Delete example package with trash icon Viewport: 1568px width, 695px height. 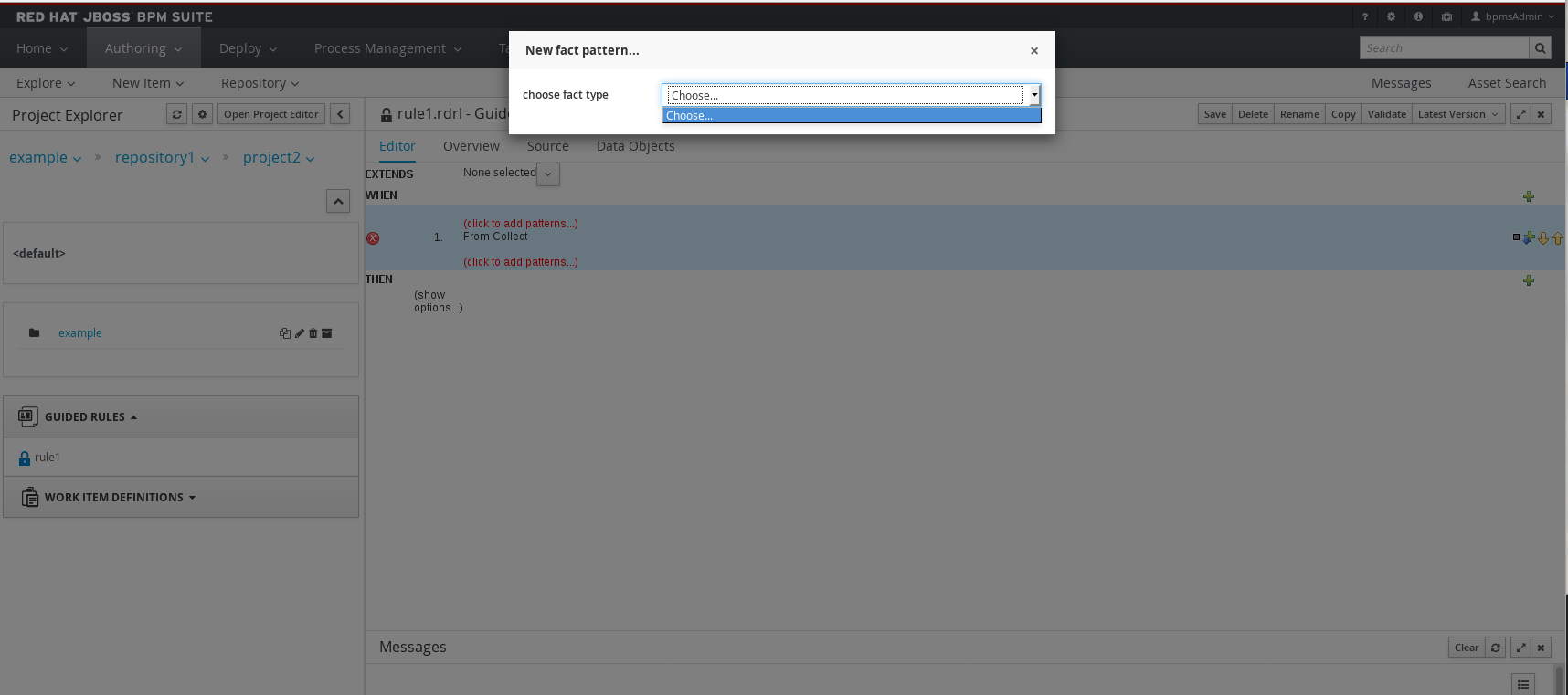313,333
